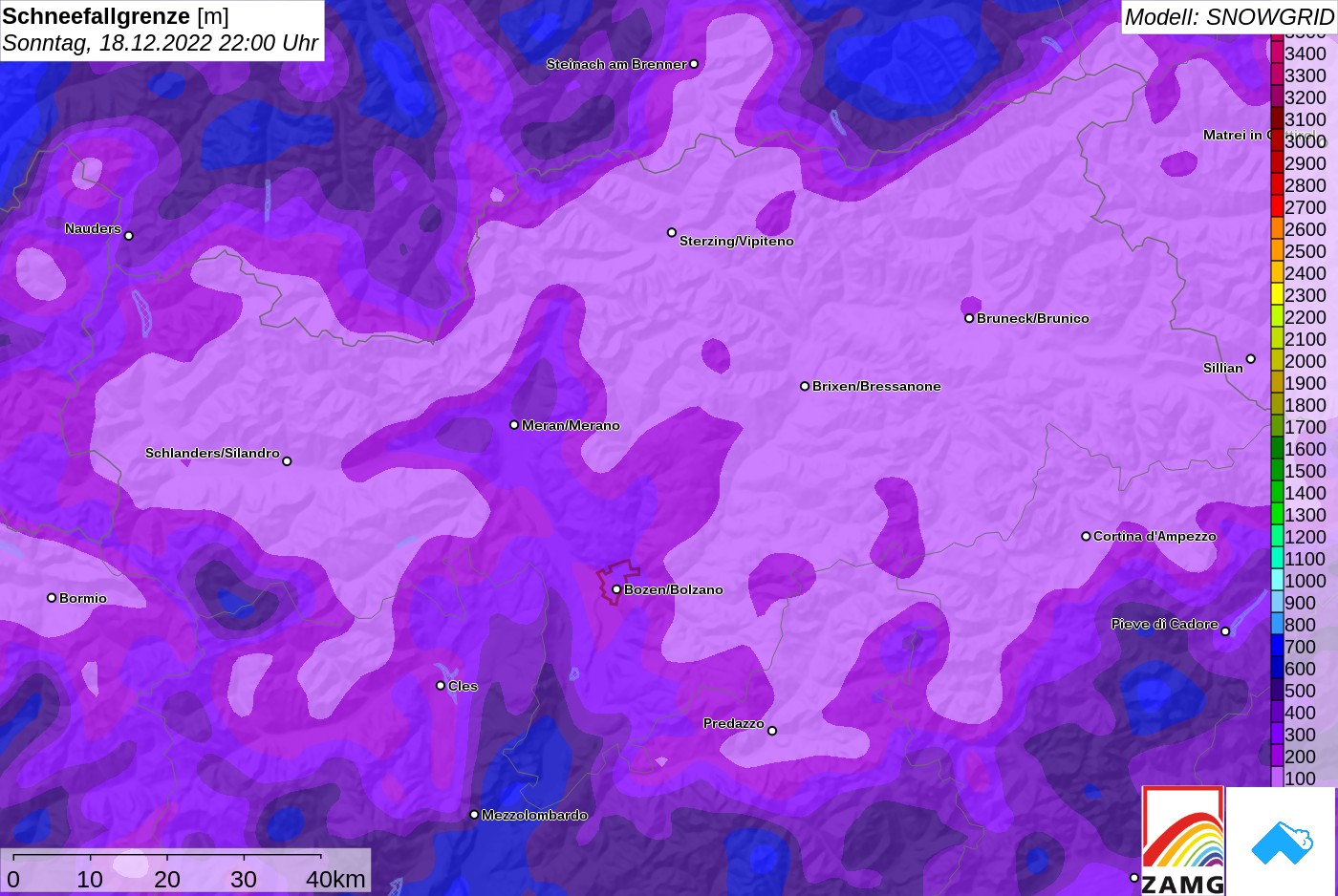Click the '20' scale bar label
This screenshot has width=1338, height=896.
coord(166,879)
